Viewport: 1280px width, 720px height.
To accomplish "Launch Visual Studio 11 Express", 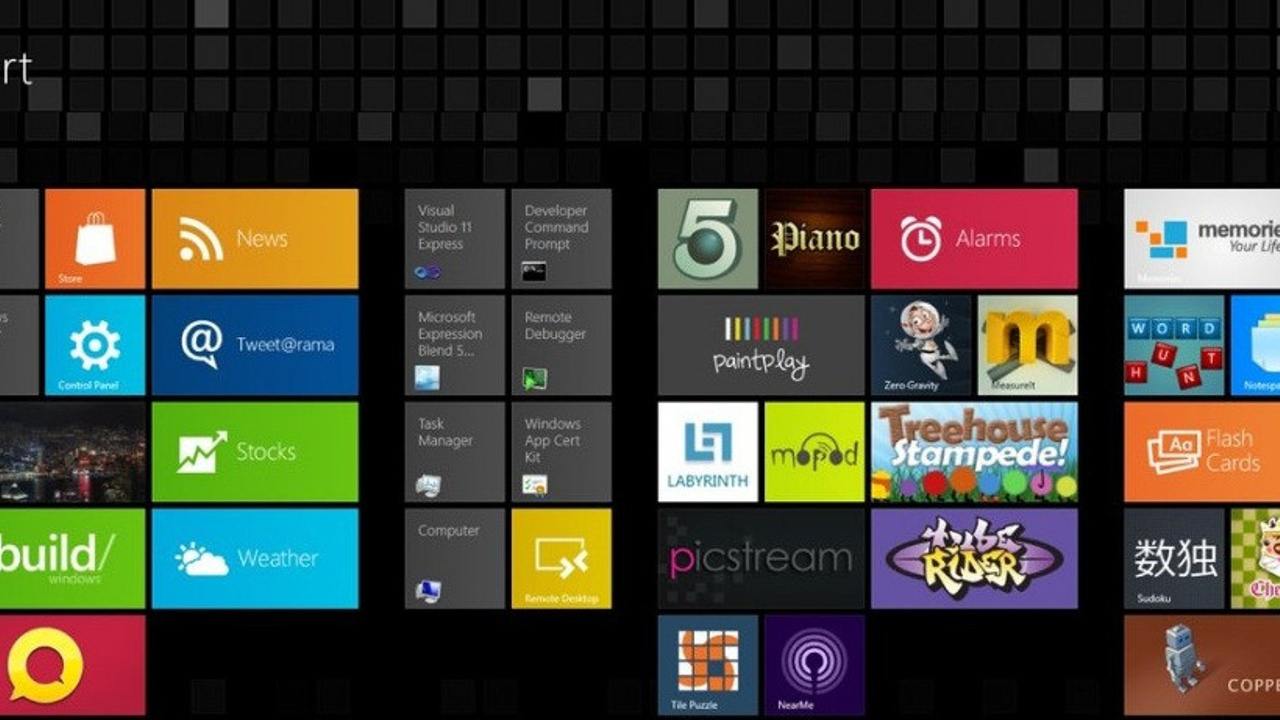I will 455,239.
